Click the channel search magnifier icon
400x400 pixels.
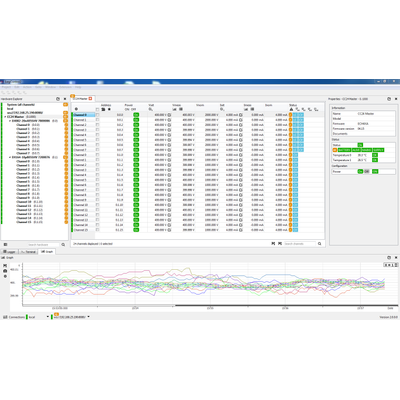[320, 244]
